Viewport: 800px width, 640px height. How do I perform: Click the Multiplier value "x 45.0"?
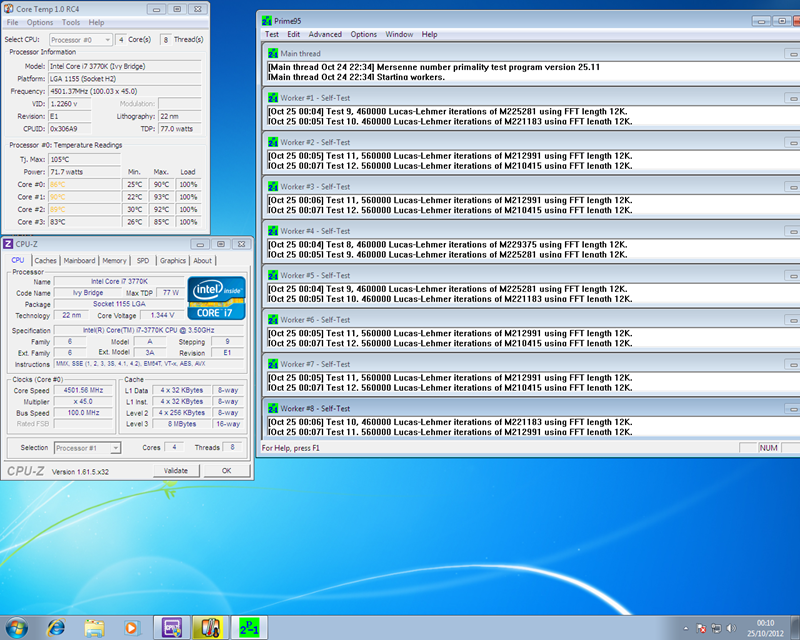(x=83, y=402)
